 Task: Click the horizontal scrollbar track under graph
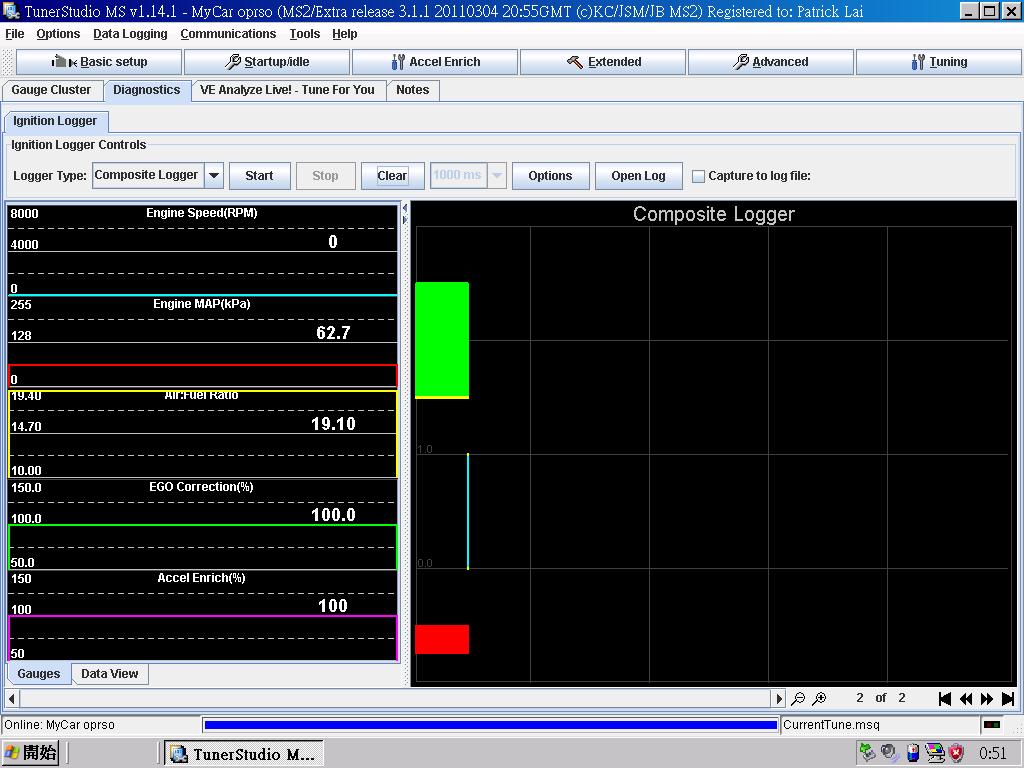(x=400, y=698)
